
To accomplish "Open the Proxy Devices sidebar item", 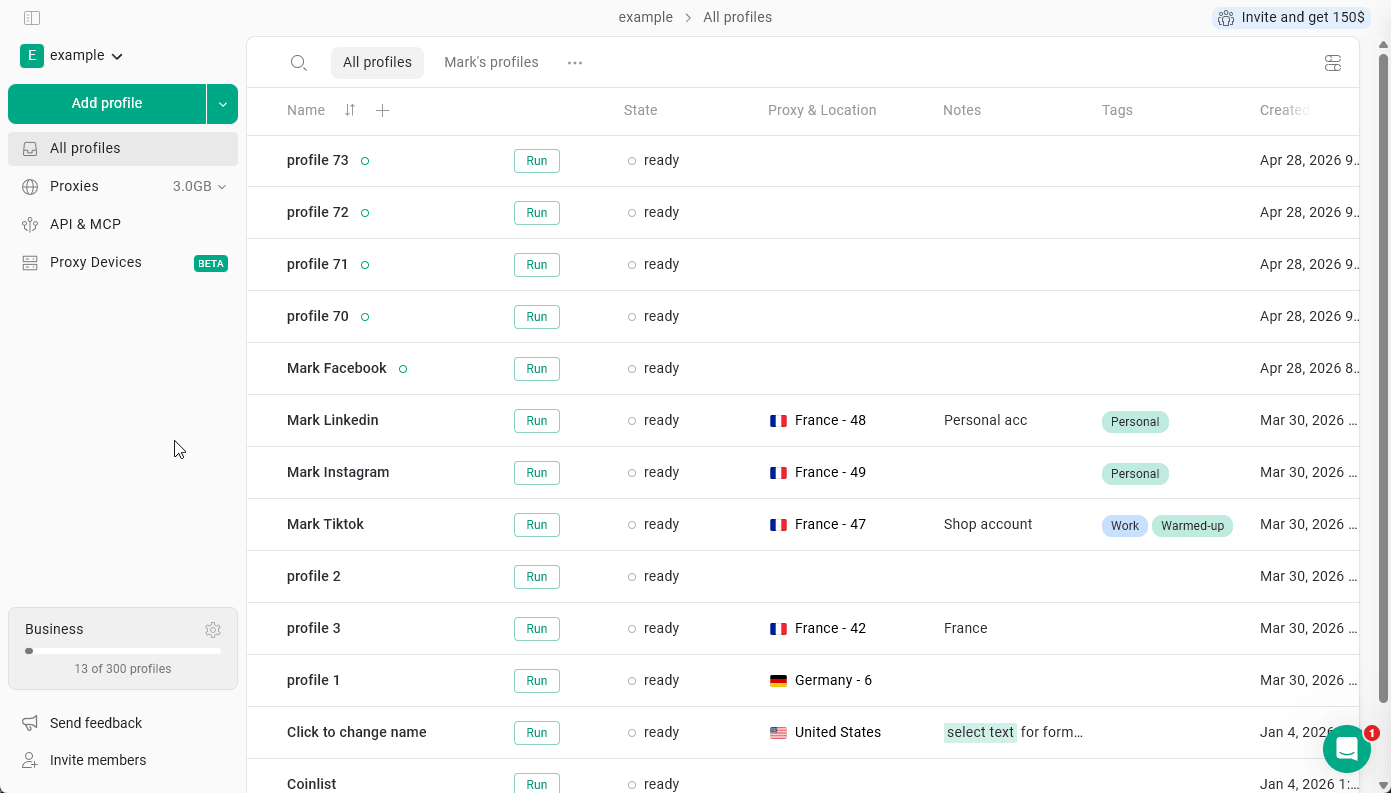I will (123, 262).
